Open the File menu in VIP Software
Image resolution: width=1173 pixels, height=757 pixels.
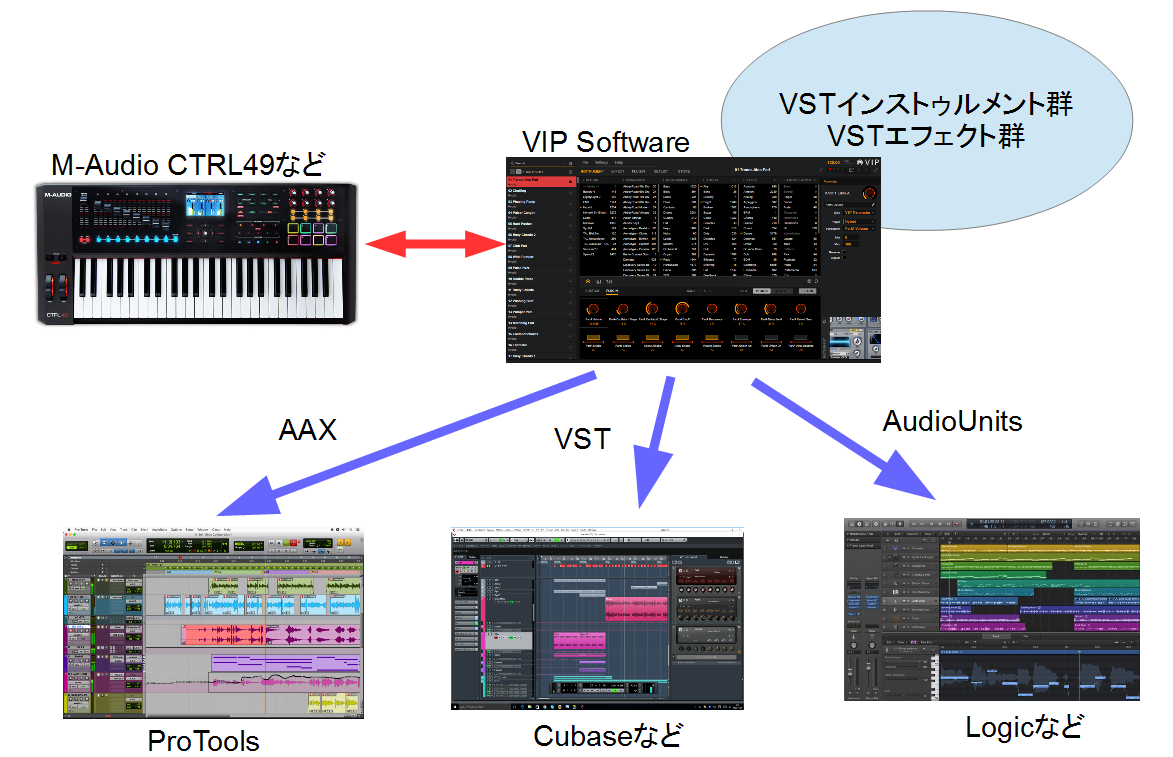(585, 162)
